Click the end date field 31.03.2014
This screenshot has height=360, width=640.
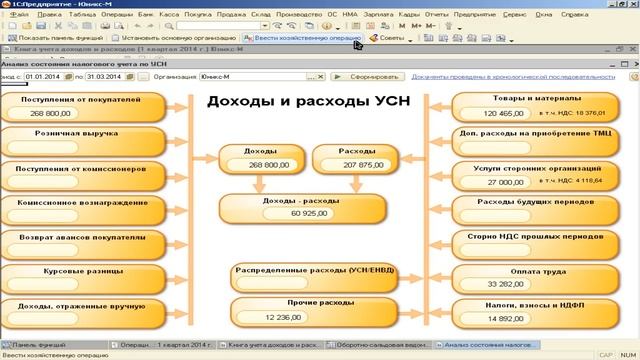point(105,77)
